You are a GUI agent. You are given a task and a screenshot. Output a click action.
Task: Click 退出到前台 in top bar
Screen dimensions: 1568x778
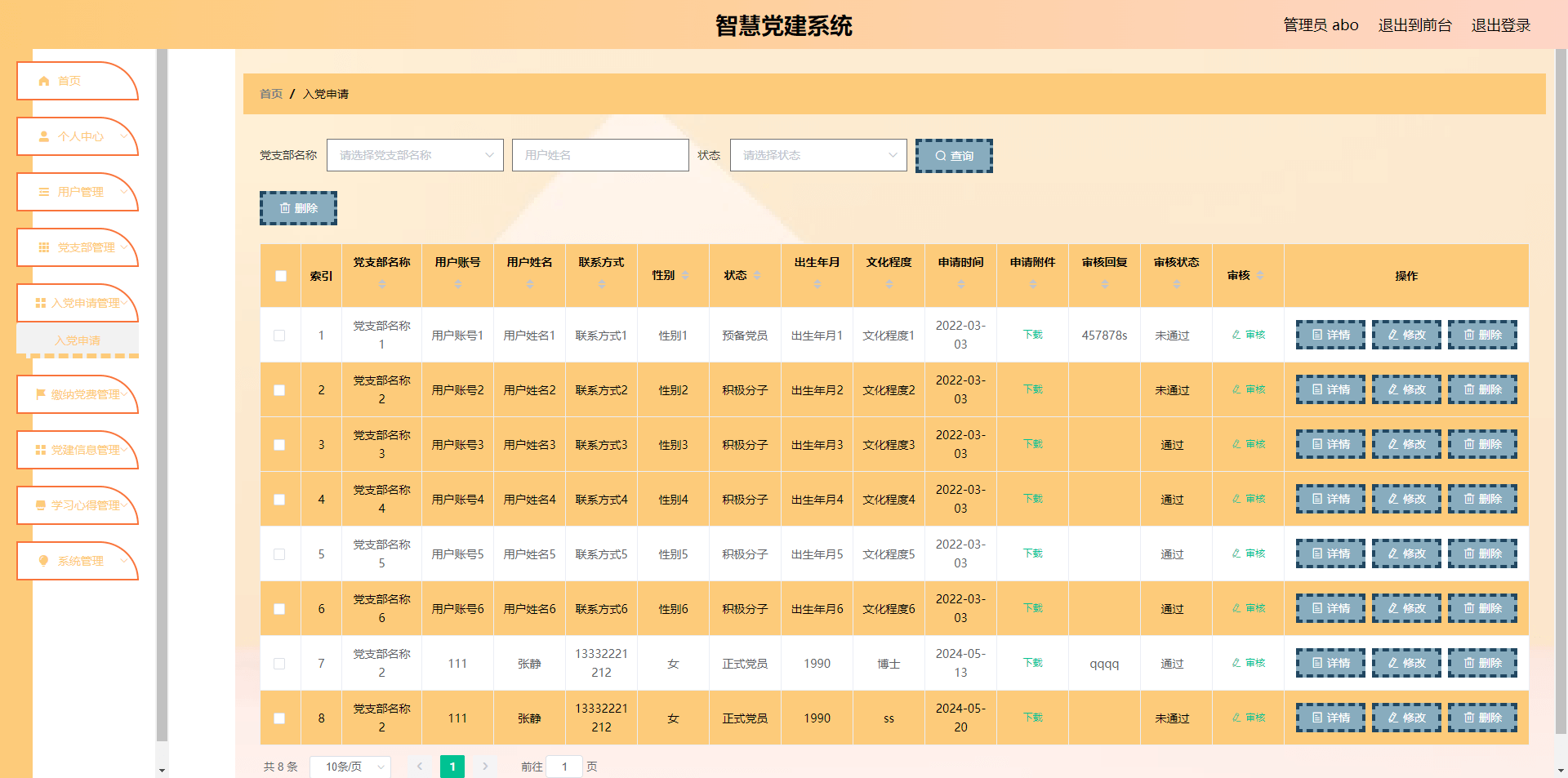pyautogui.click(x=1414, y=25)
